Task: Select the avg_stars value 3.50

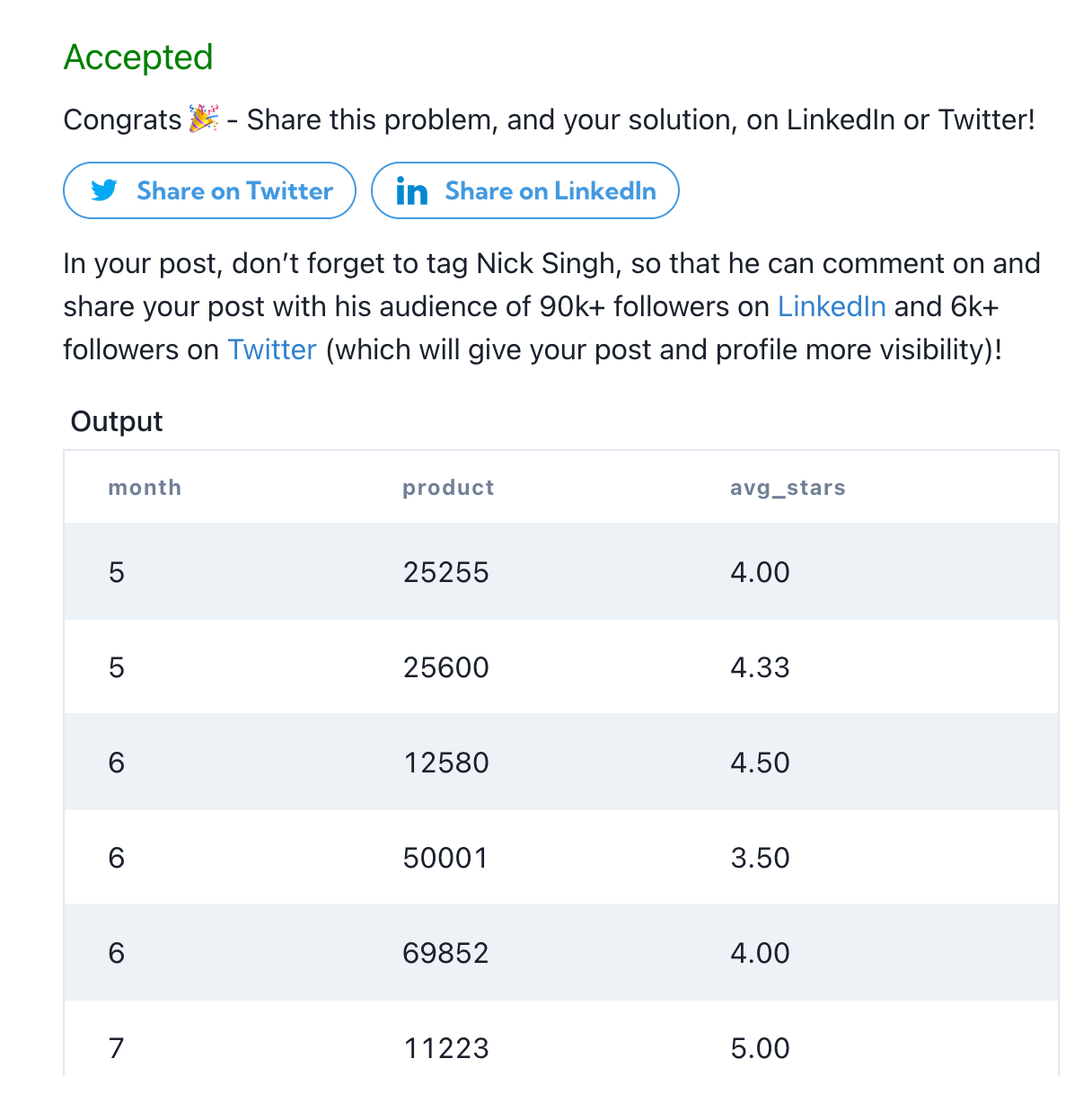Action: (760, 858)
